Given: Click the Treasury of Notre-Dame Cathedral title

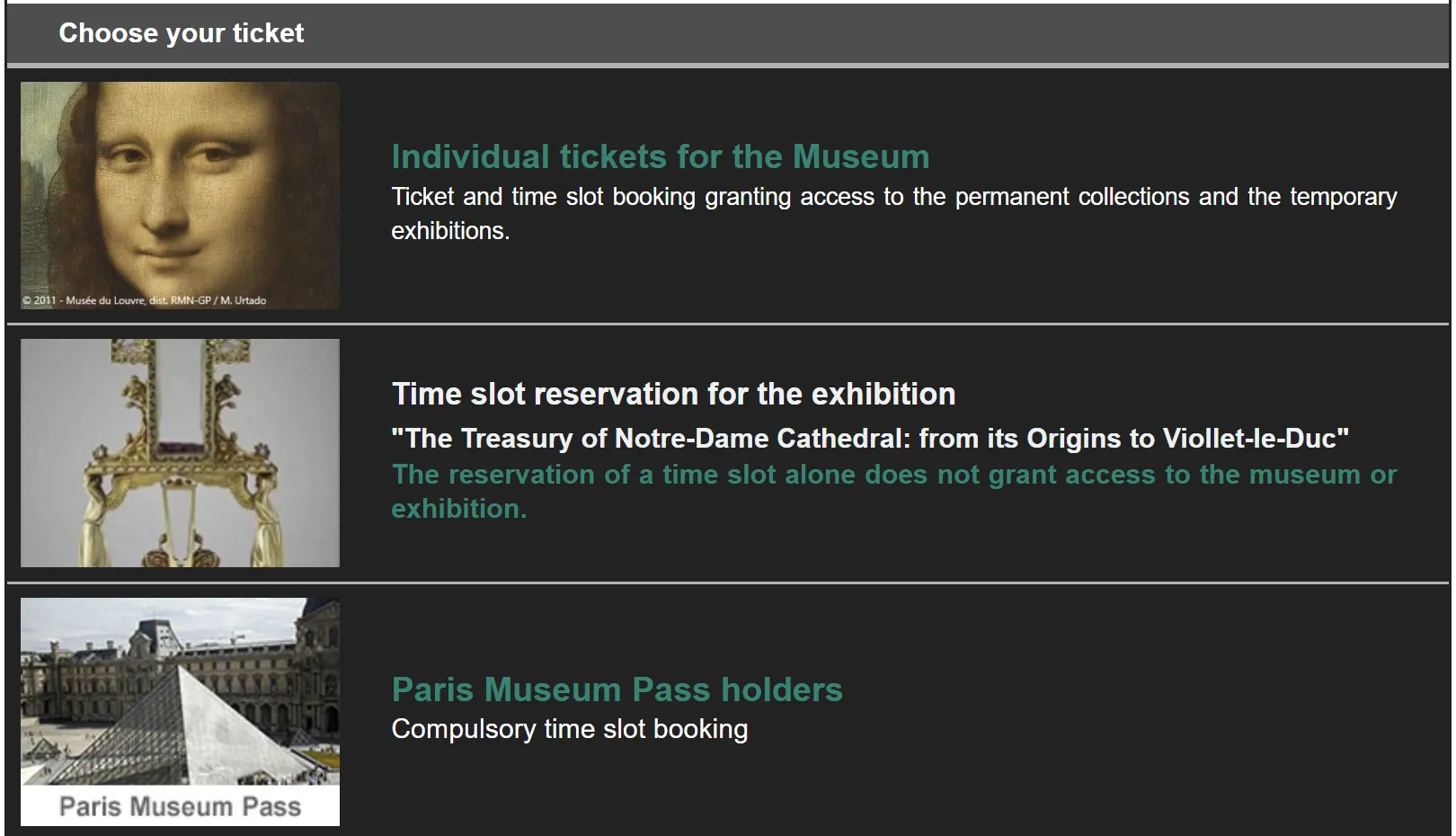Looking at the screenshot, I should [870, 439].
